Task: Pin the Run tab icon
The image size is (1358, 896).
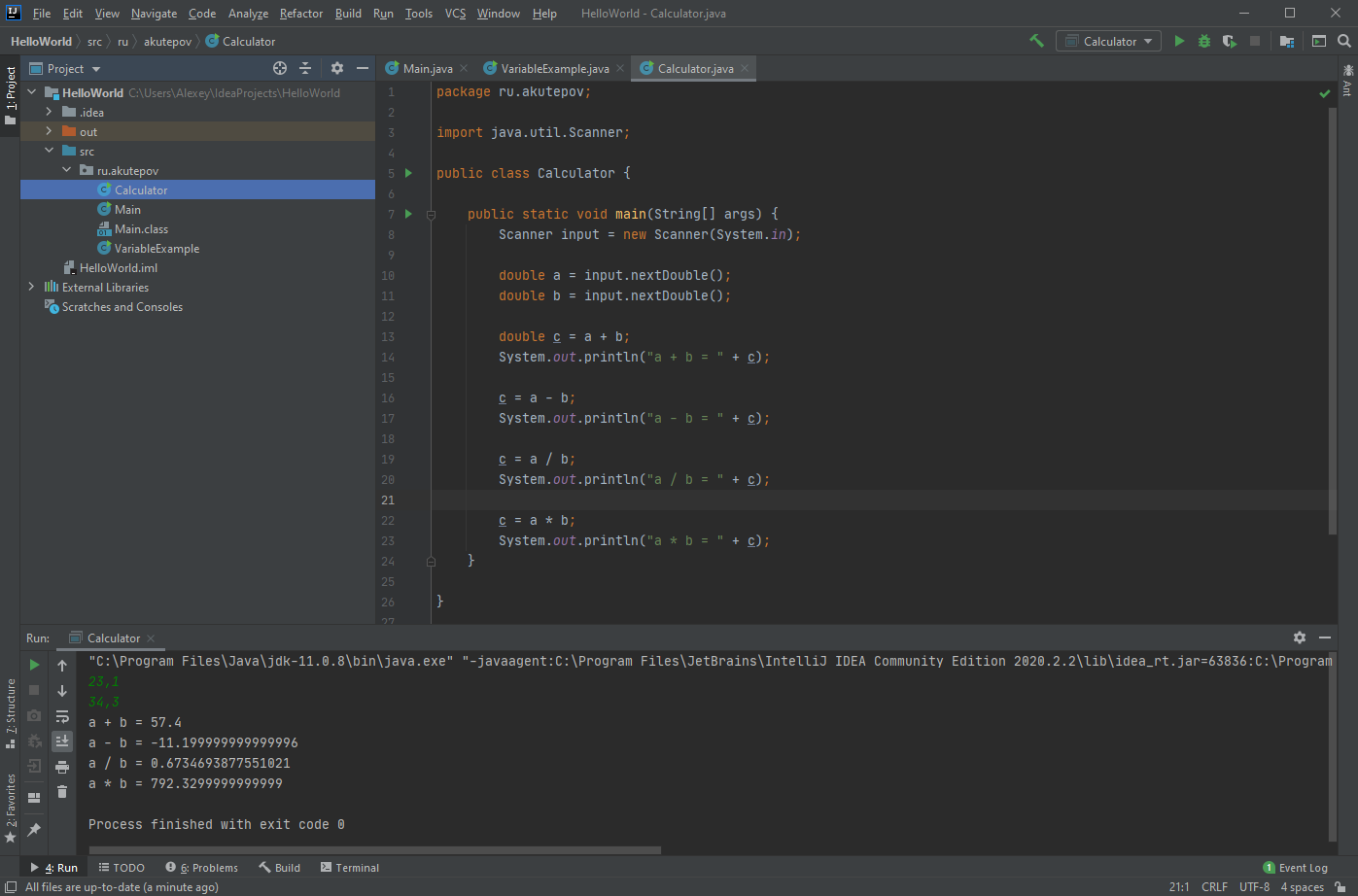Action: 34,829
